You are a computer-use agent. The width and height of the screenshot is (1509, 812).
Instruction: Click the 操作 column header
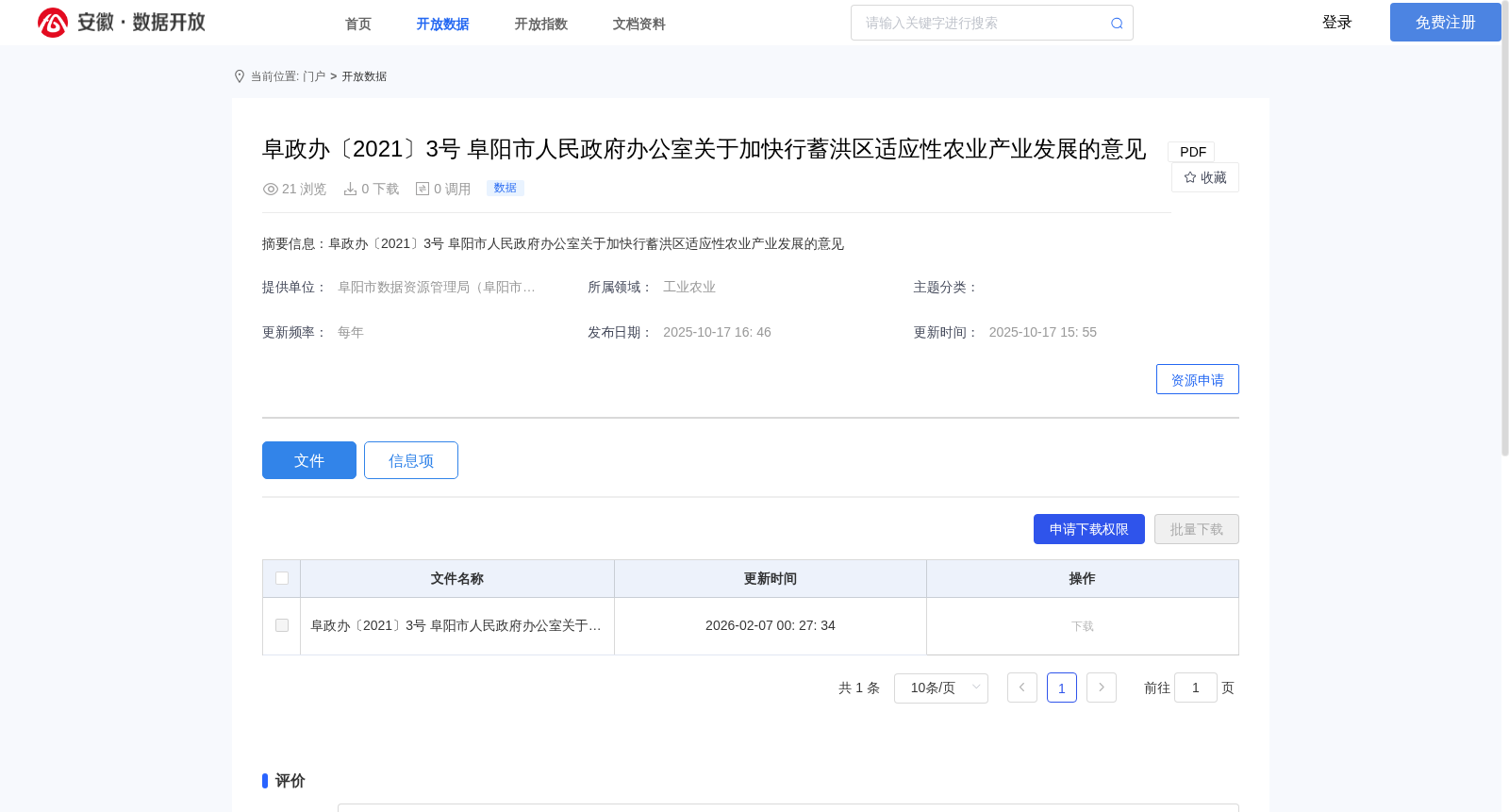coord(1083,578)
